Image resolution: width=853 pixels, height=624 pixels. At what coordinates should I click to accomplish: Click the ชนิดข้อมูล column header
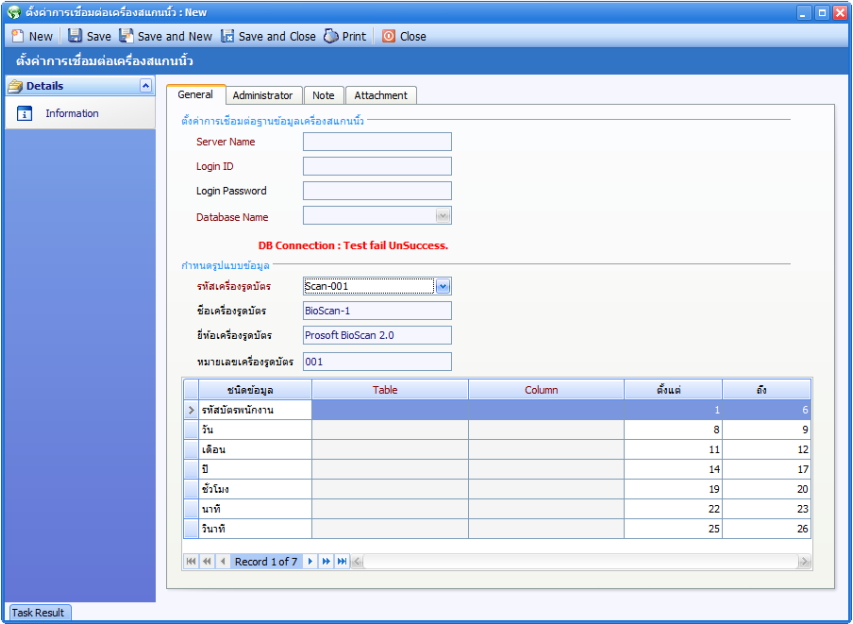coord(255,390)
